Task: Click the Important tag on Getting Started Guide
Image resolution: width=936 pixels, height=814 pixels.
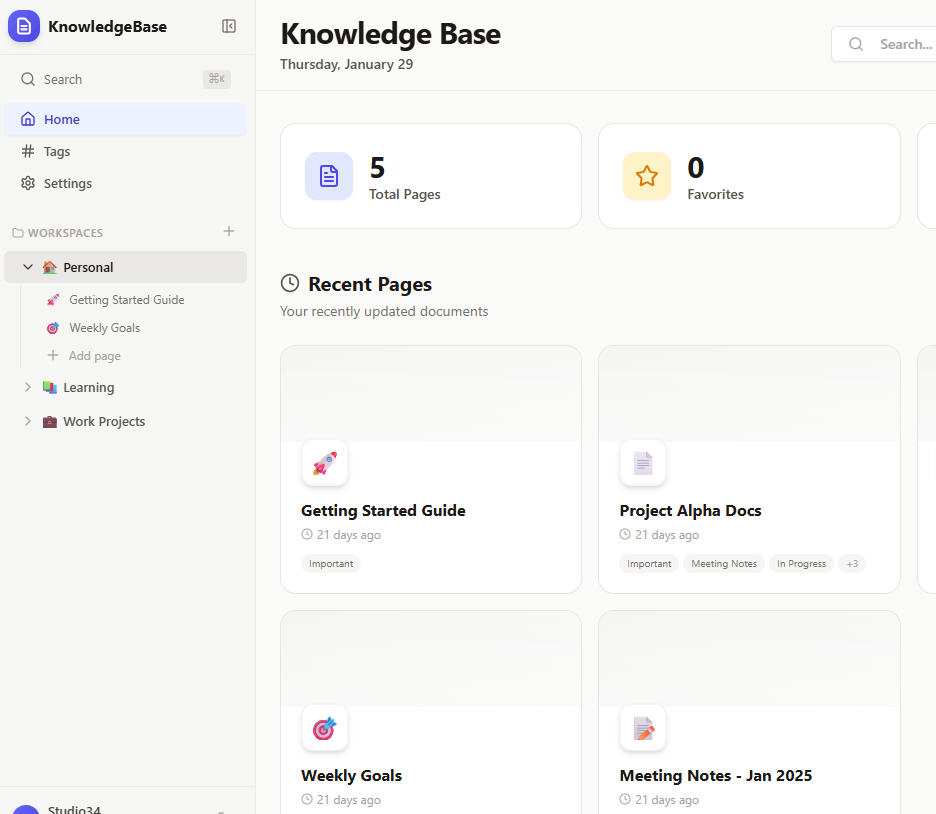Action: [331, 563]
